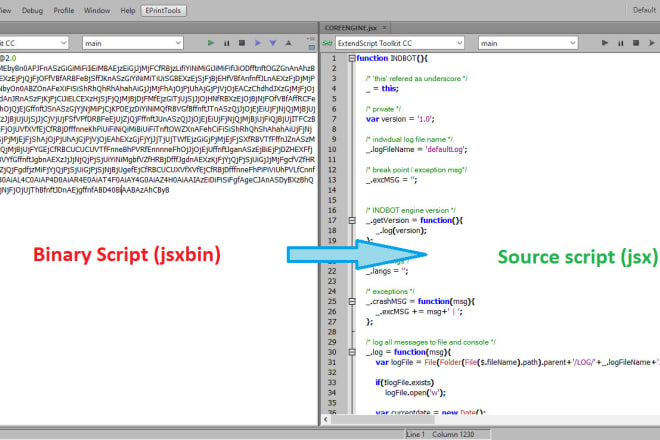The height and width of the screenshot is (440, 660).
Task: Pause execution in right panel toolbar
Action: pyautogui.click(x=620, y=43)
